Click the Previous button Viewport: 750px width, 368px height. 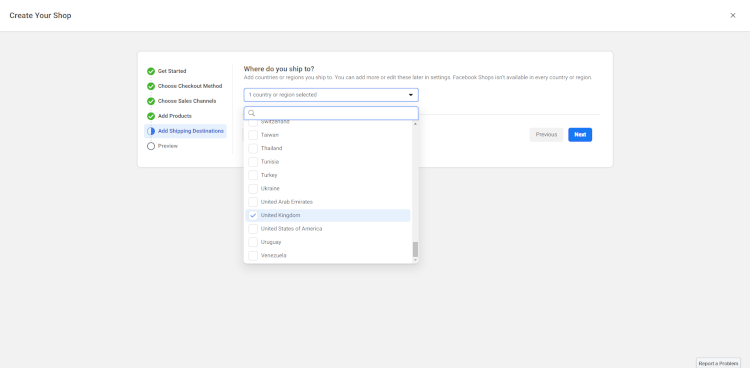point(546,135)
